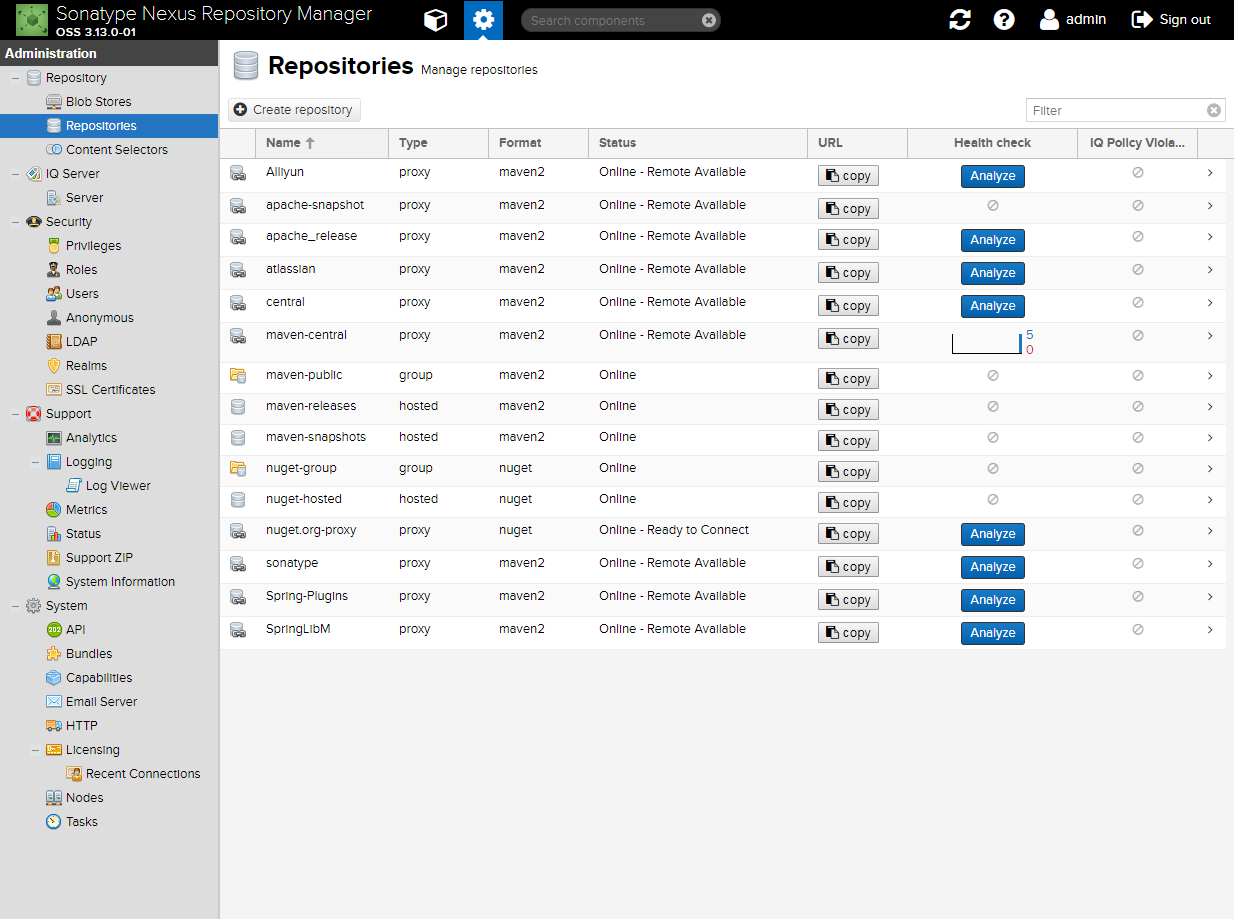Select the nuget-hosted repository name
1234x919 pixels.
click(x=304, y=499)
